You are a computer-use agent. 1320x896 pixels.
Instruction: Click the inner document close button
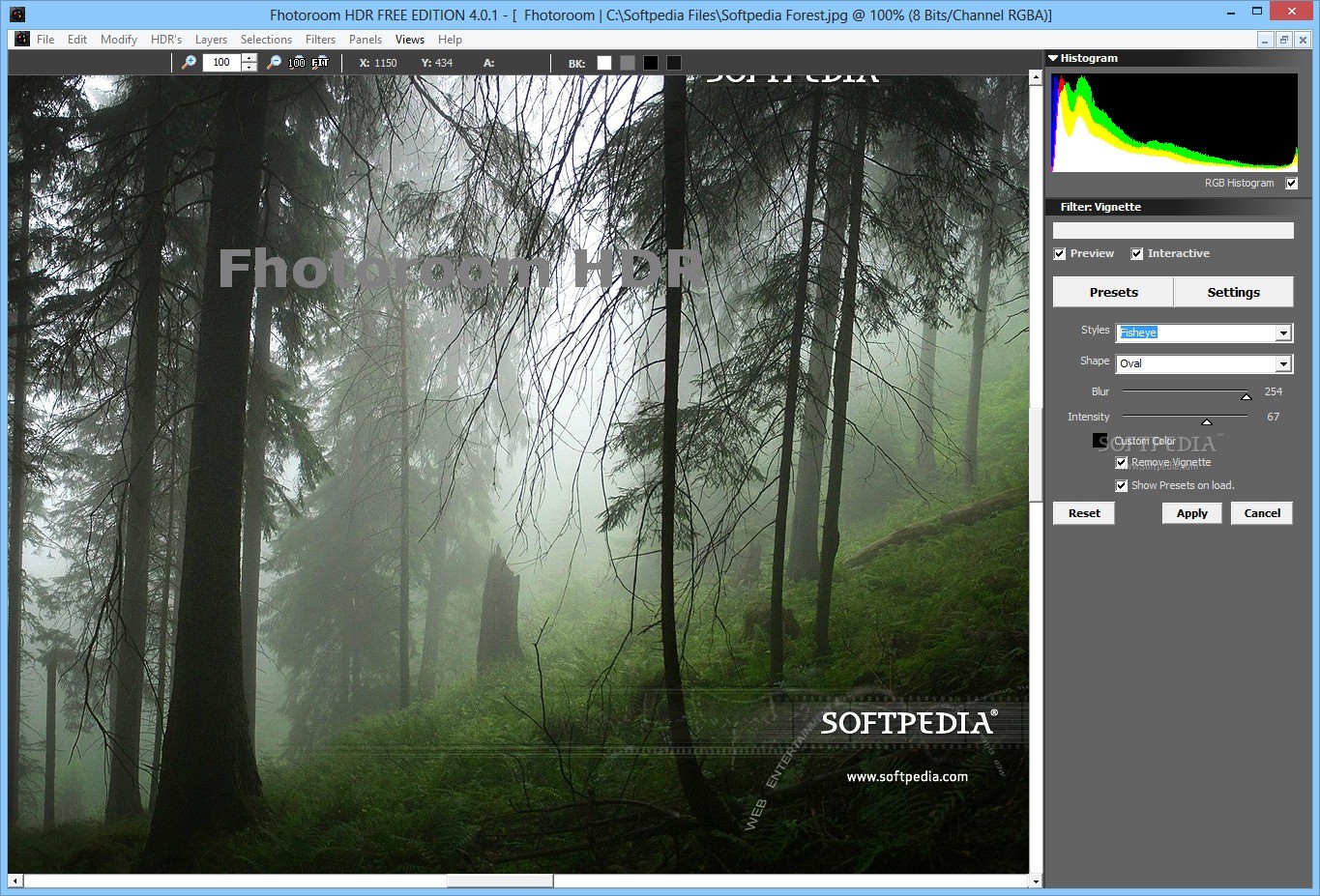pyautogui.click(x=1303, y=40)
